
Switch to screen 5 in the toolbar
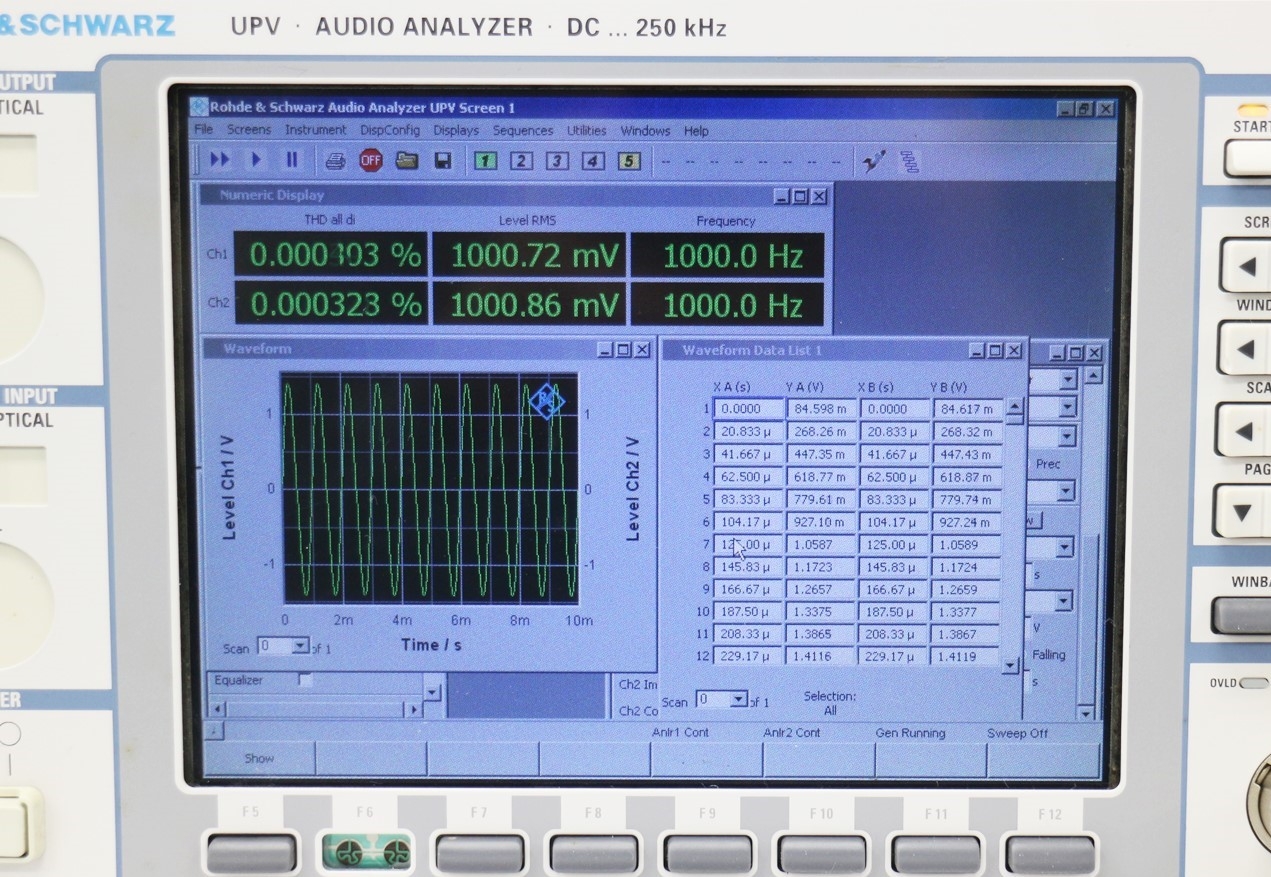[629, 160]
